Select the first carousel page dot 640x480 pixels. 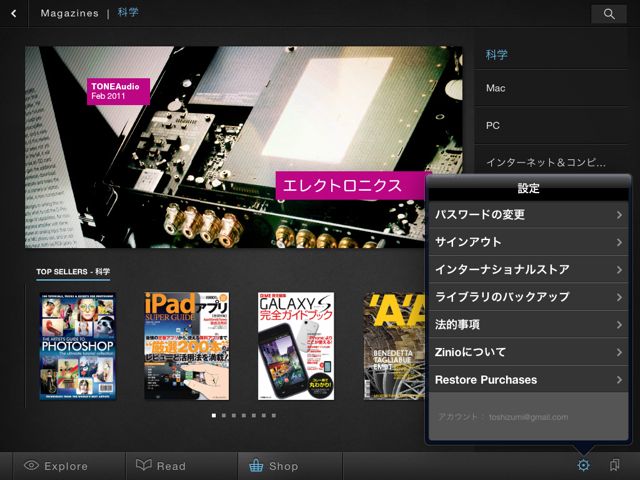(214, 416)
